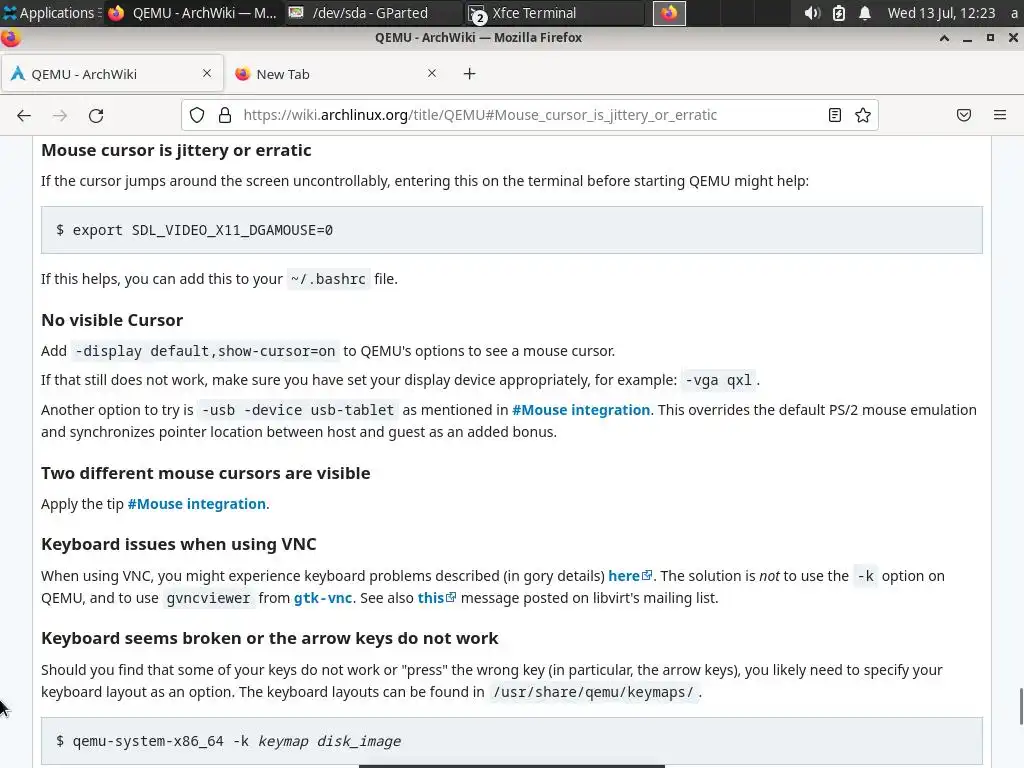1024x768 pixels.
Task: Switch to Xfce Terminal window
Action: 554,13
